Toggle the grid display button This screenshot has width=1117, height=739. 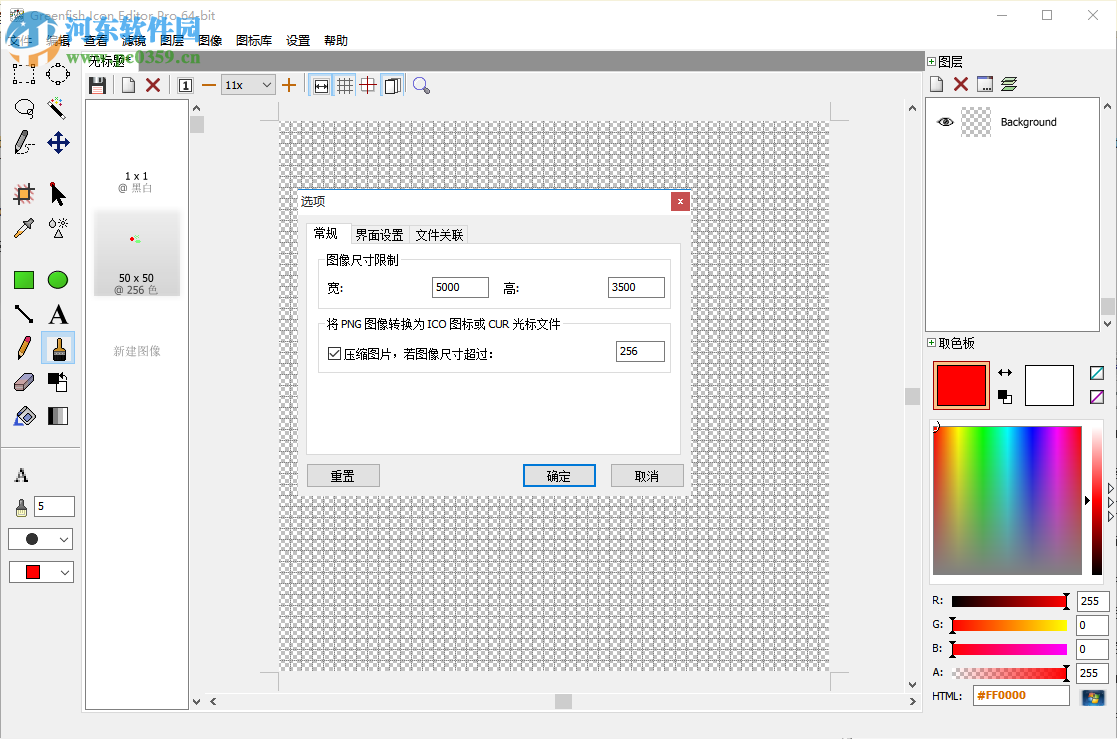tap(344, 85)
